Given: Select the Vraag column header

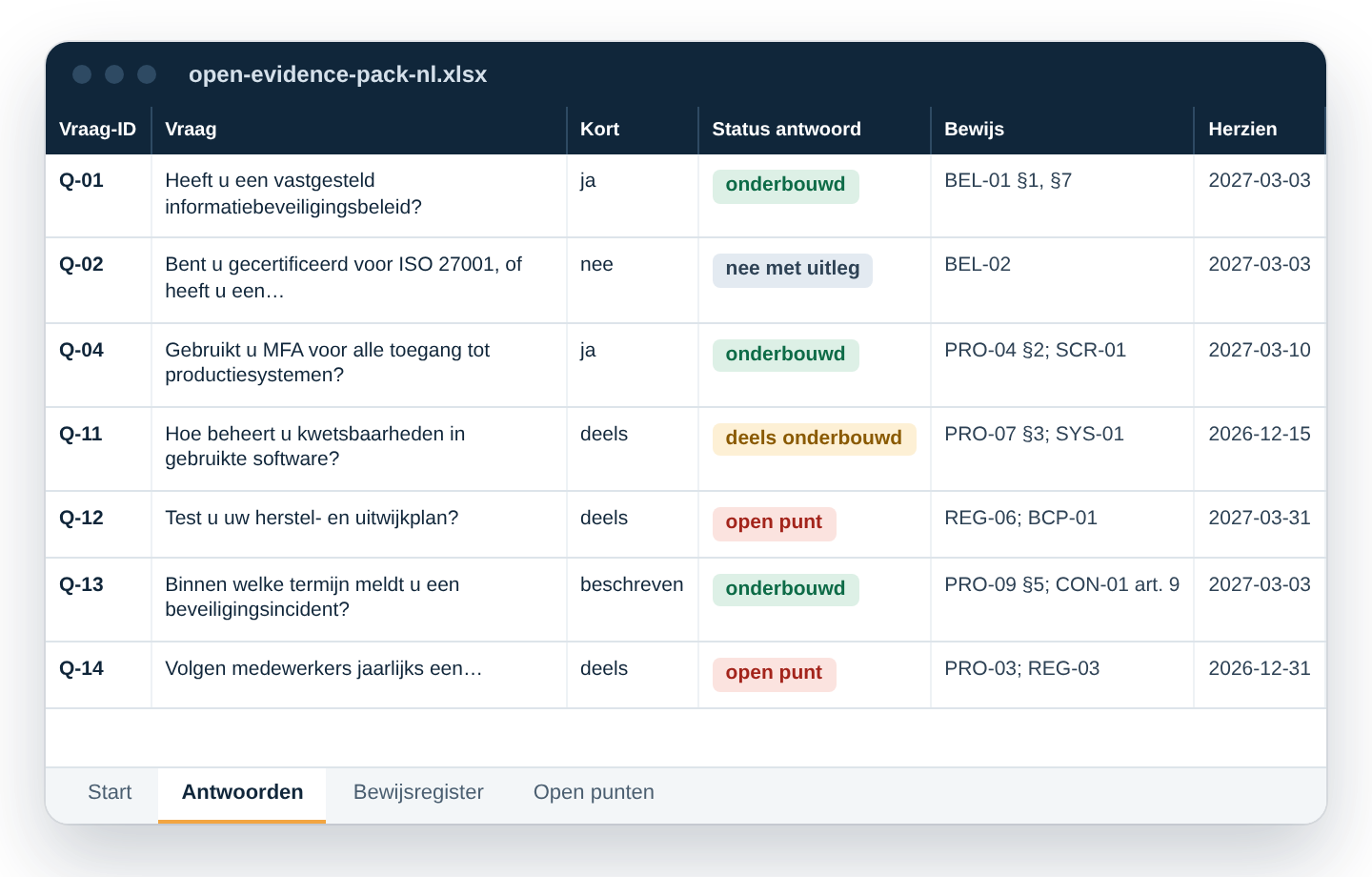Looking at the screenshot, I should [x=359, y=130].
